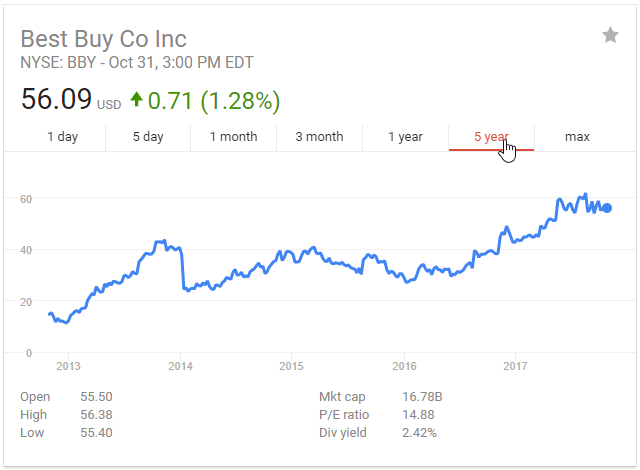Click the Best Buy Co Inc title
Viewport: 640px width, 470px height.
(x=104, y=39)
